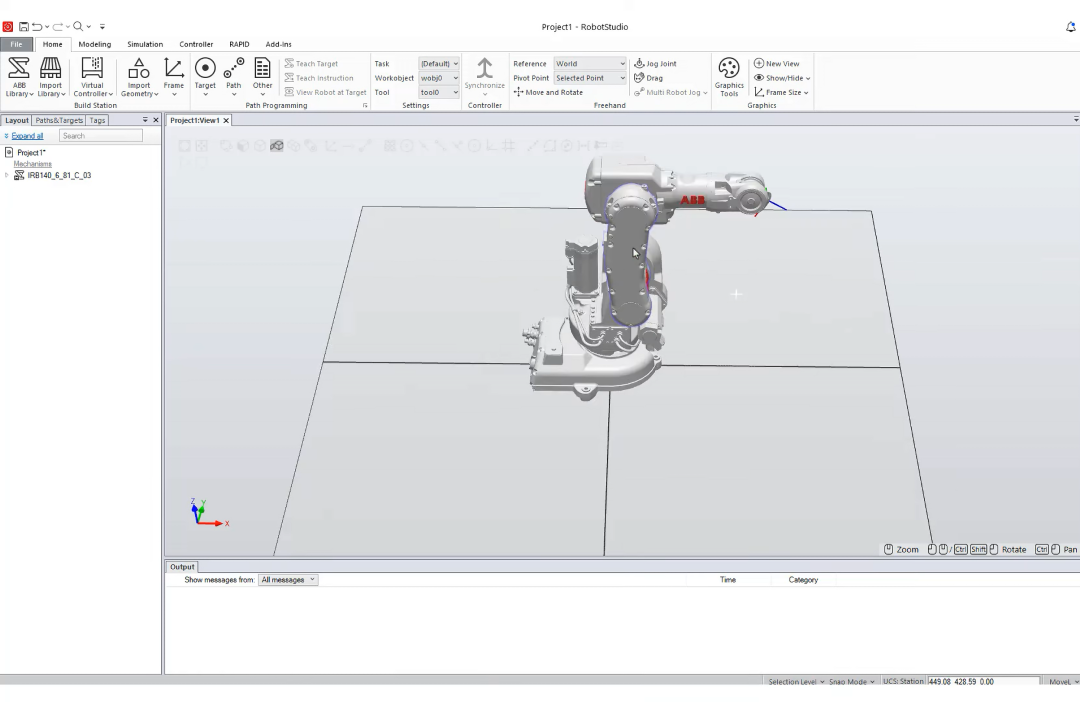Activate Move and Rotate freehand tool
This screenshot has height=702, width=1080.
pos(548,92)
